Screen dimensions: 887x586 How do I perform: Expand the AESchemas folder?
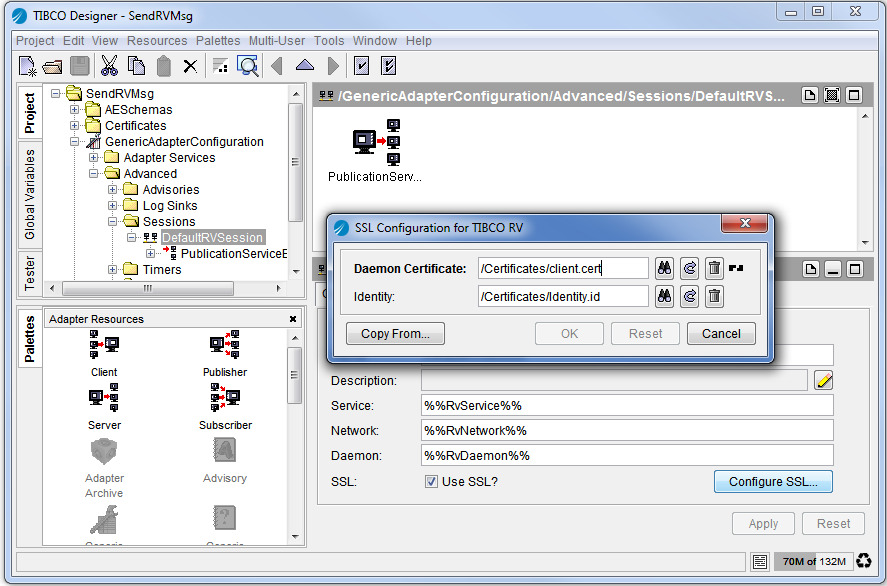click(74, 109)
